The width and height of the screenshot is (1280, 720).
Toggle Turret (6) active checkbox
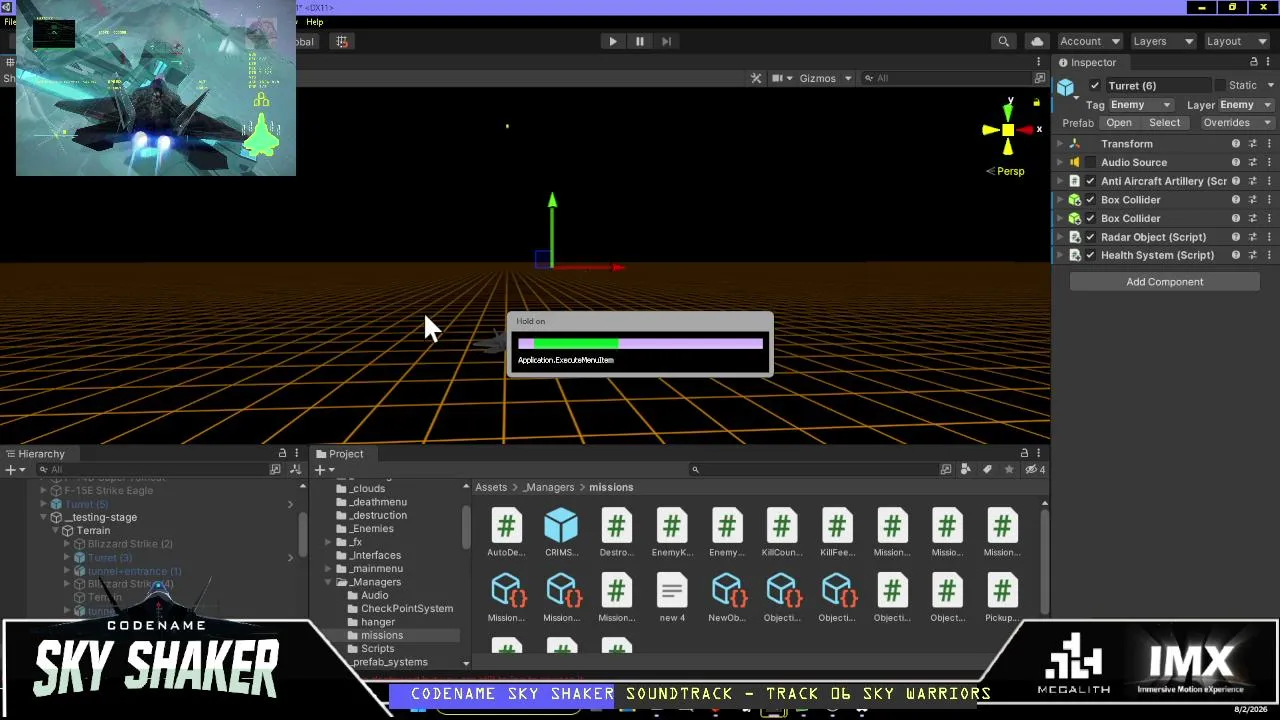(x=1095, y=86)
